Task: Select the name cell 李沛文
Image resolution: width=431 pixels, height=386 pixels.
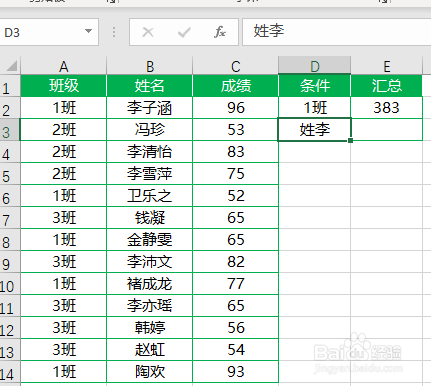Action: tap(149, 262)
